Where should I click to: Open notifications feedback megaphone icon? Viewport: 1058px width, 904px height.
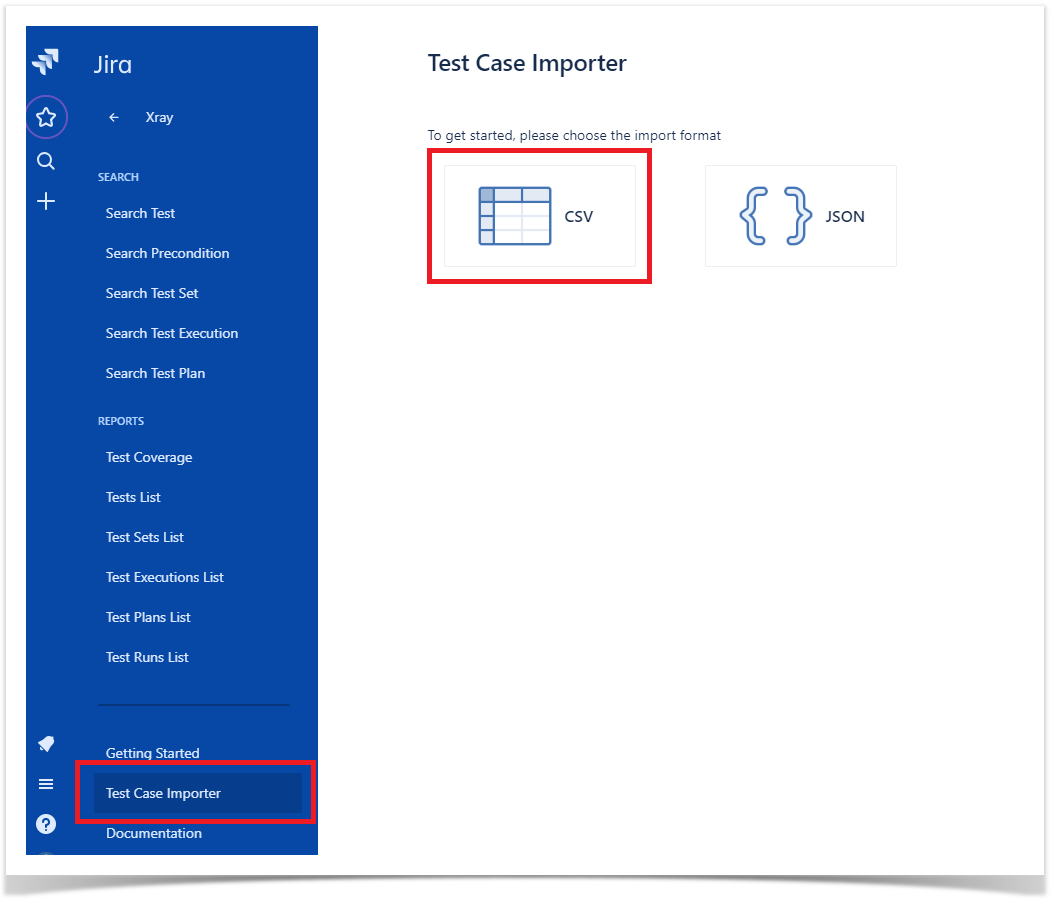point(46,744)
